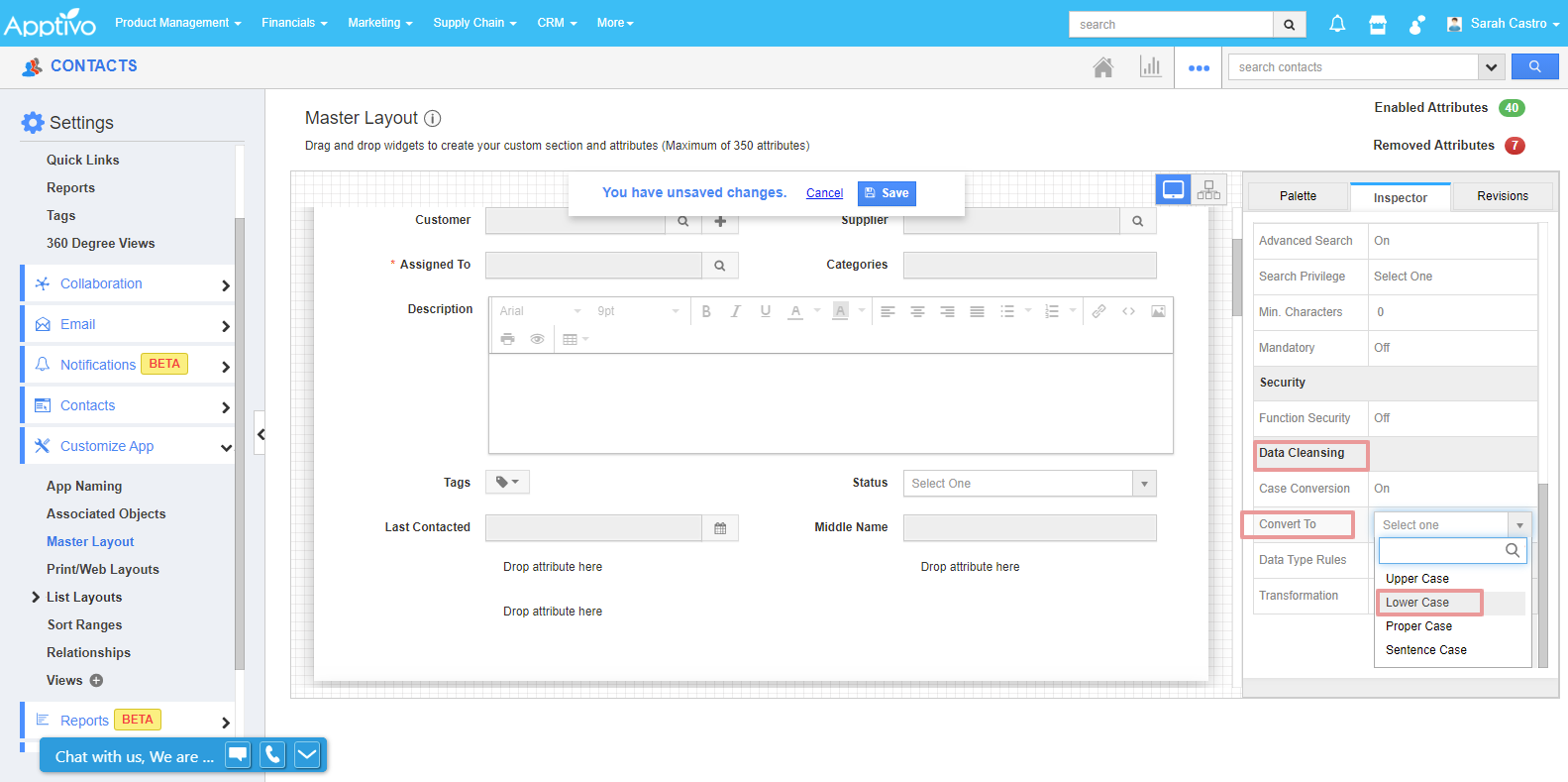The image size is (1568, 782).
Task: Click the Middle Name input field
Action: pyautogui.click(x=1029, y=528)
